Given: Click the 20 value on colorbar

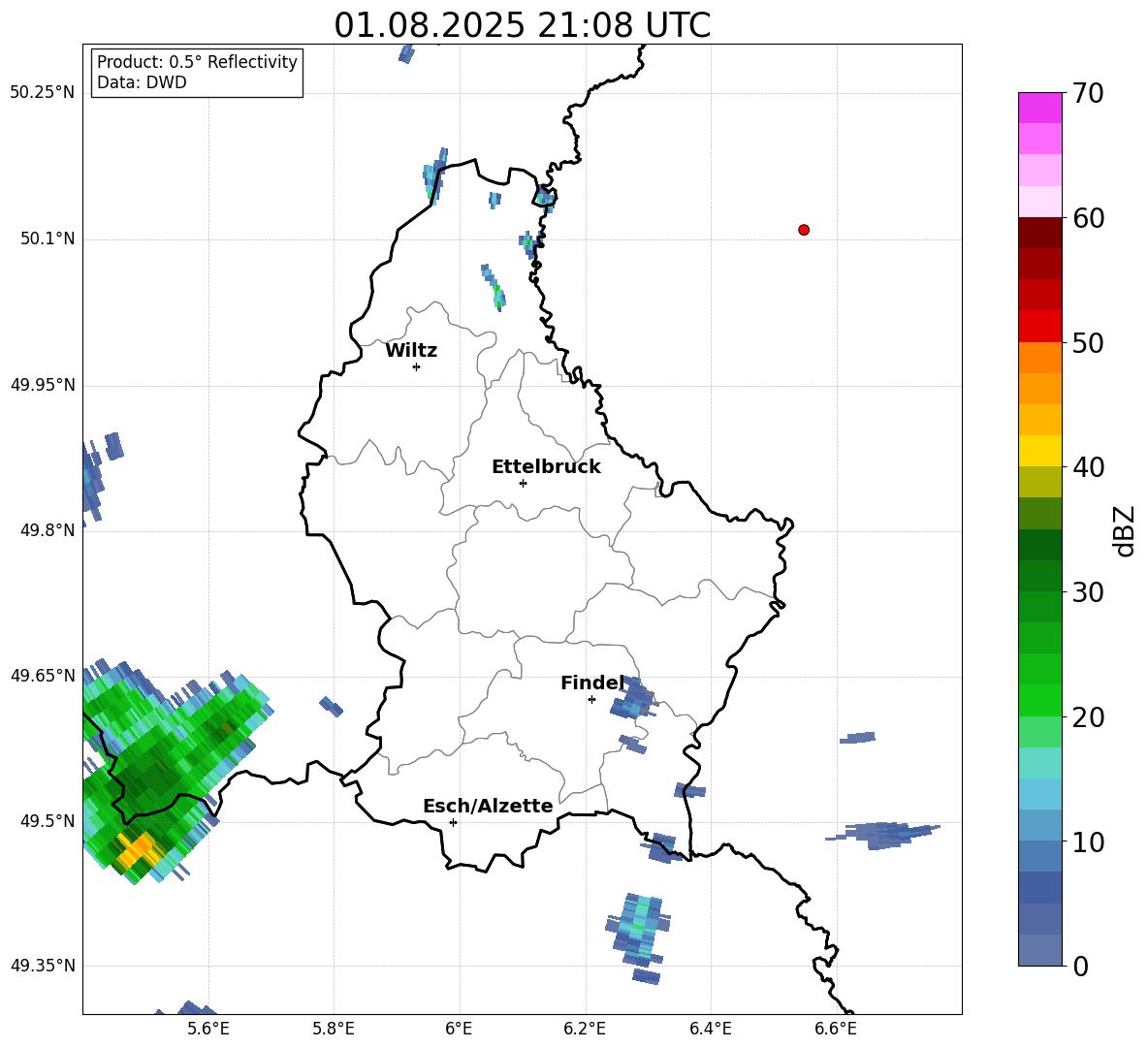Looking at the screenshot, I should pos(1088,716).
